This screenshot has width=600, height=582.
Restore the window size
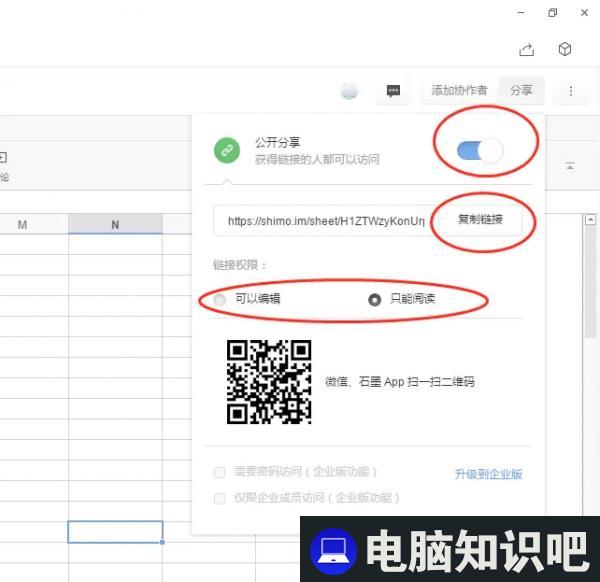click(553, 13)
